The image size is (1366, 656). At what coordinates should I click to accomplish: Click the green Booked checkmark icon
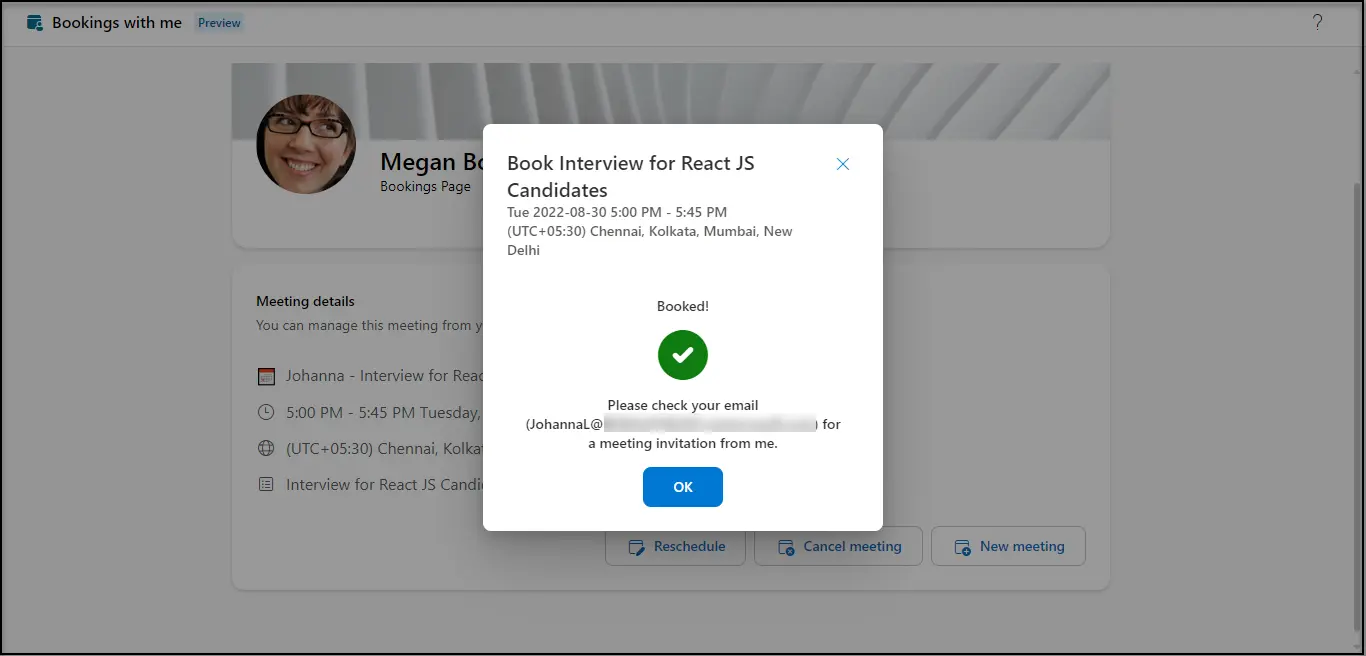point(683,355)
